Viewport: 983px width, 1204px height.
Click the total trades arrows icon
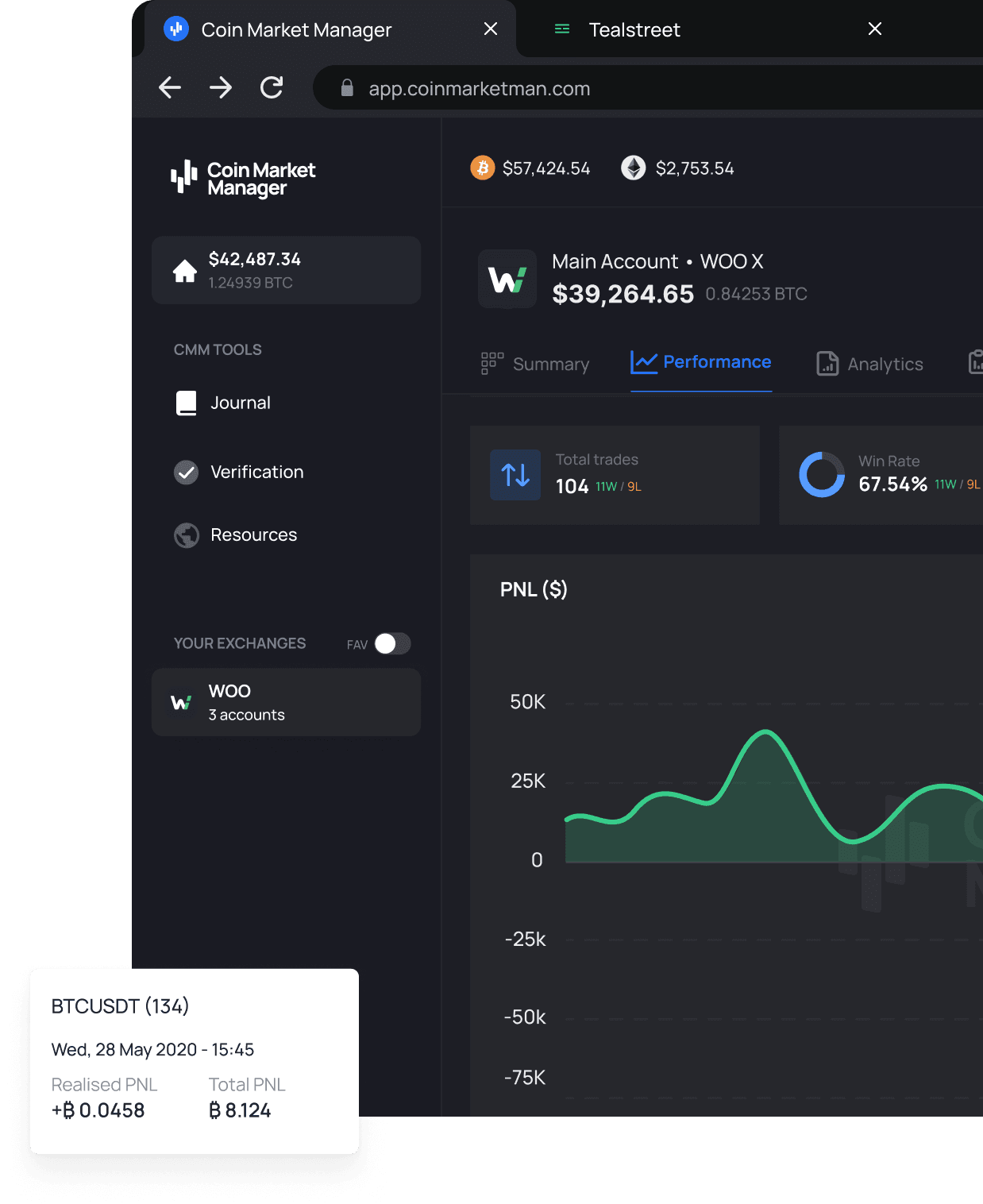pos(515,475)
